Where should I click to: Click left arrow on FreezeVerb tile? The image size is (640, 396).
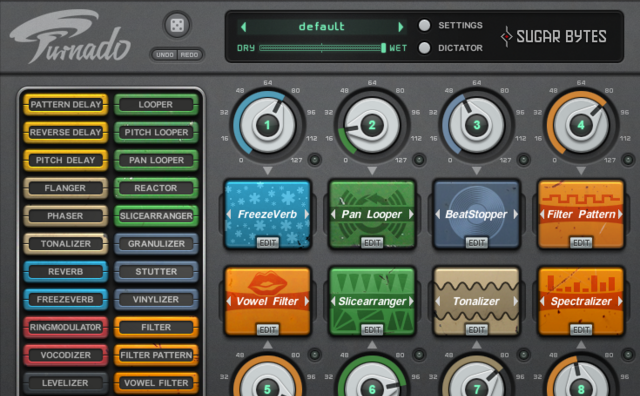229,214
